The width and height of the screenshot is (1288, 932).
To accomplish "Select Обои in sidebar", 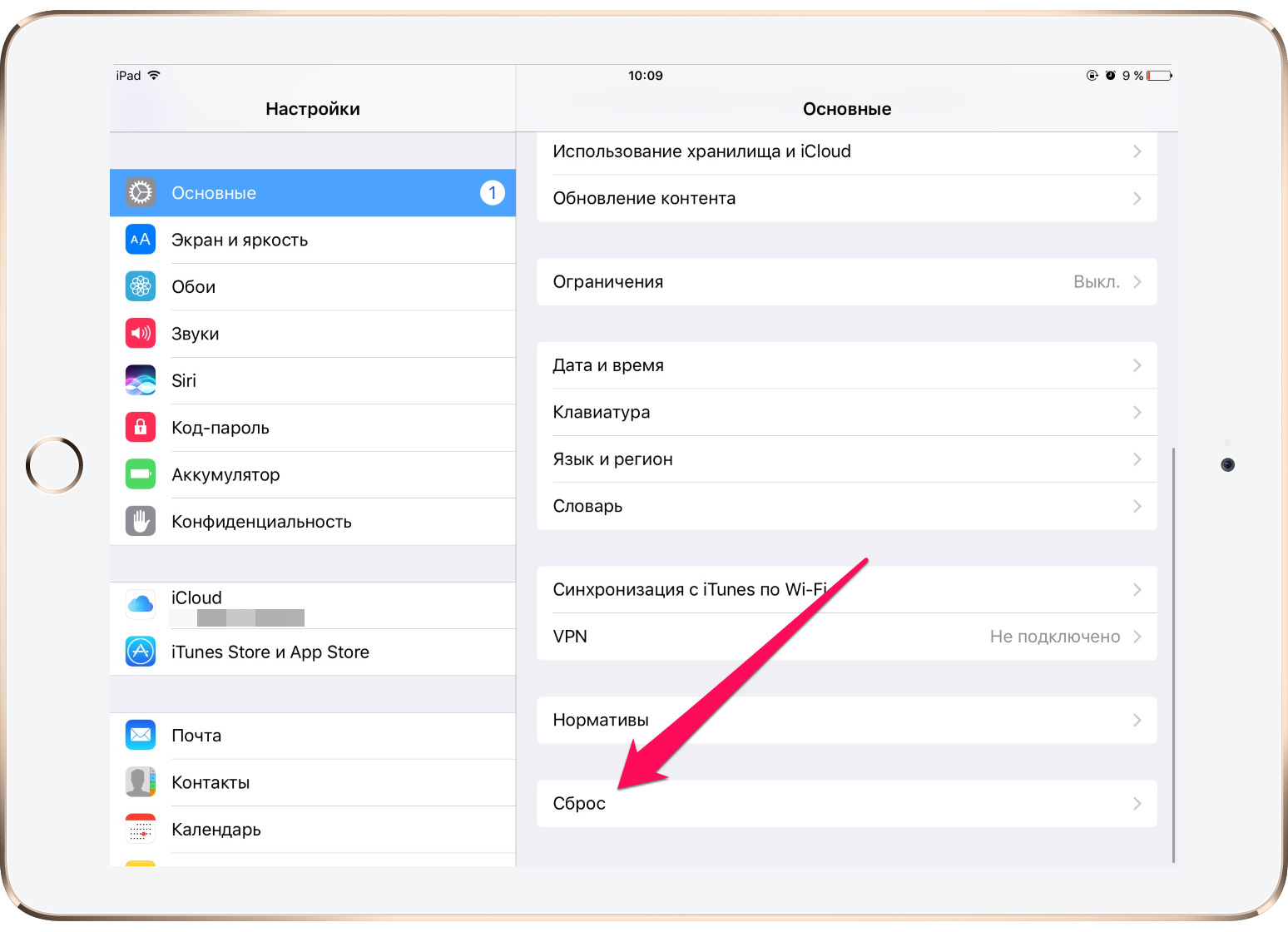I will click(313, 286).
